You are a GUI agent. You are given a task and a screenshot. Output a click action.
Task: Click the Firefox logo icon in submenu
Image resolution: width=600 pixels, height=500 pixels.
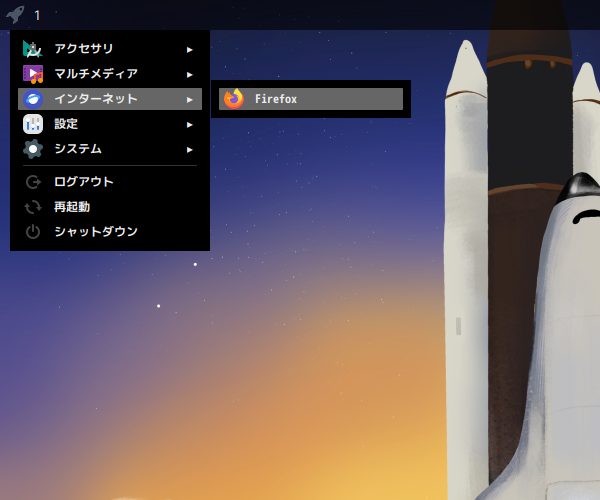coord(234,99)
